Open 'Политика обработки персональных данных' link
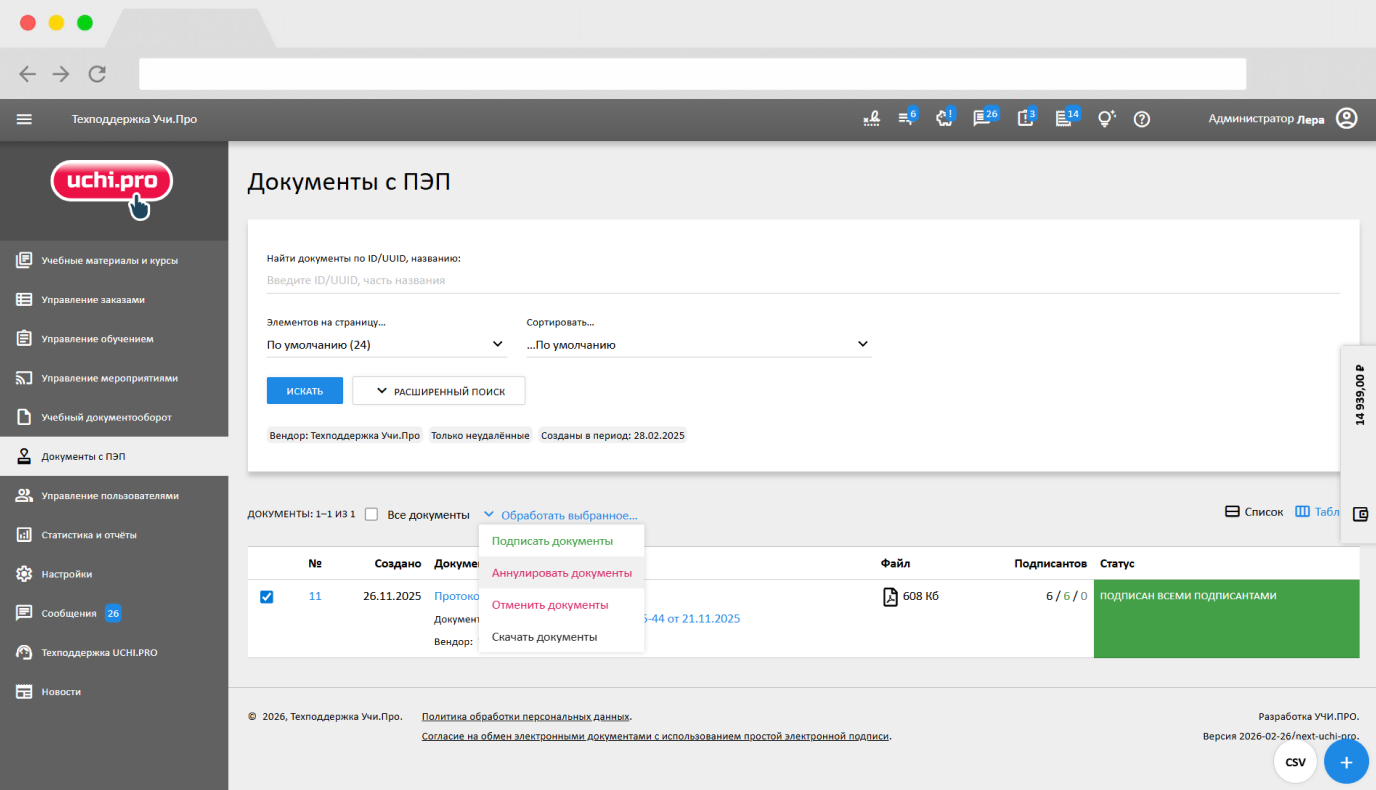 [x=525, y=717]
